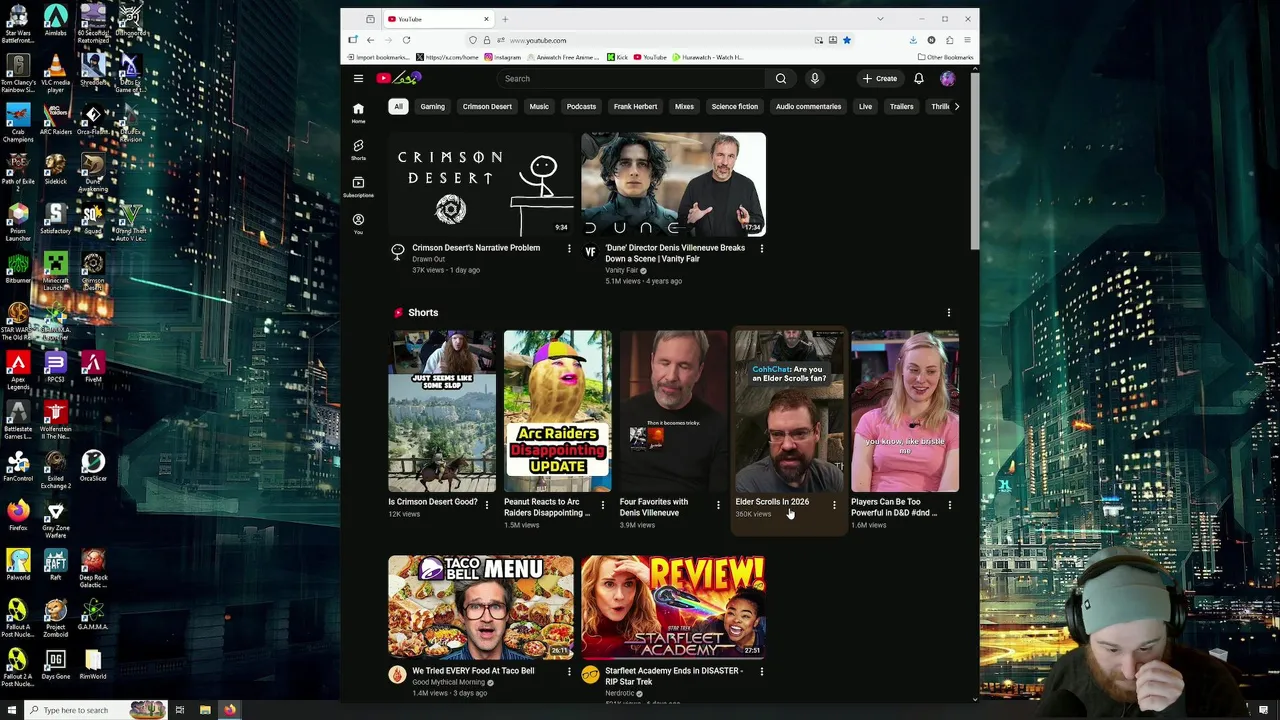Open Windows Start menu

[x=11, y=710]
